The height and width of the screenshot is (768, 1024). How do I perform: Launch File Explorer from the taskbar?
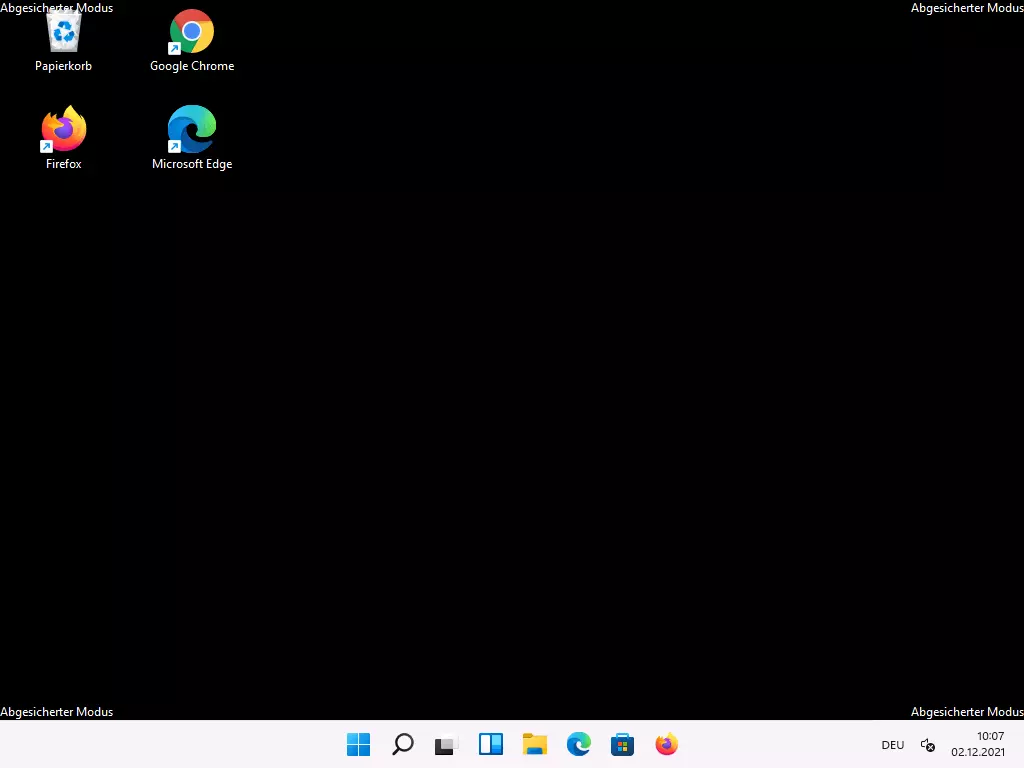(534, 744)
